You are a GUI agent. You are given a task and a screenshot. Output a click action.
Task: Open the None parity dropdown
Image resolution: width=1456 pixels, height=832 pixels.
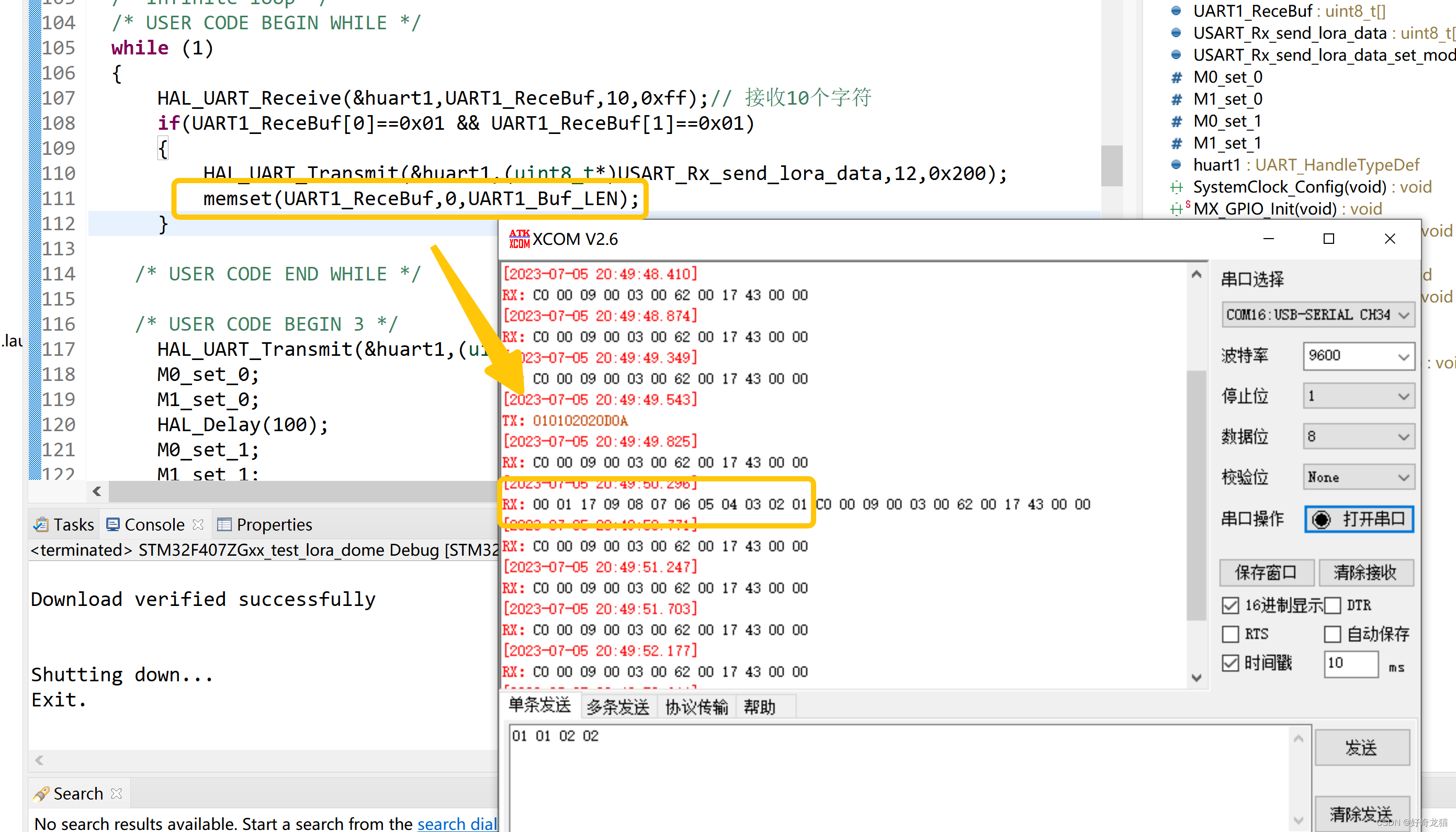(x=1358, y=477)
